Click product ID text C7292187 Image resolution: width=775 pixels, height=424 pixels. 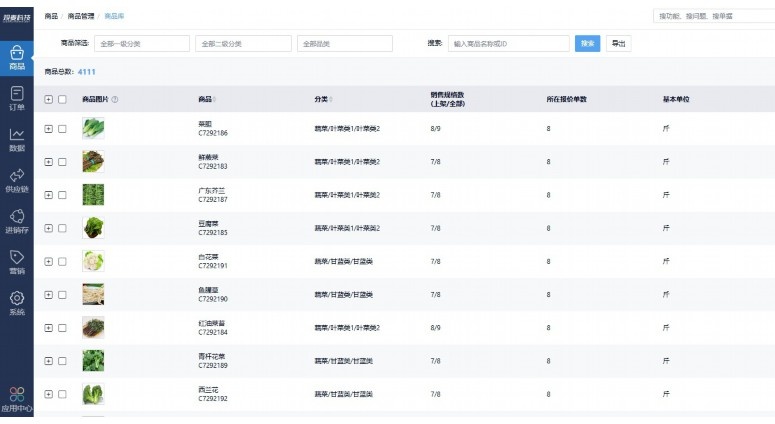[213, 200]
